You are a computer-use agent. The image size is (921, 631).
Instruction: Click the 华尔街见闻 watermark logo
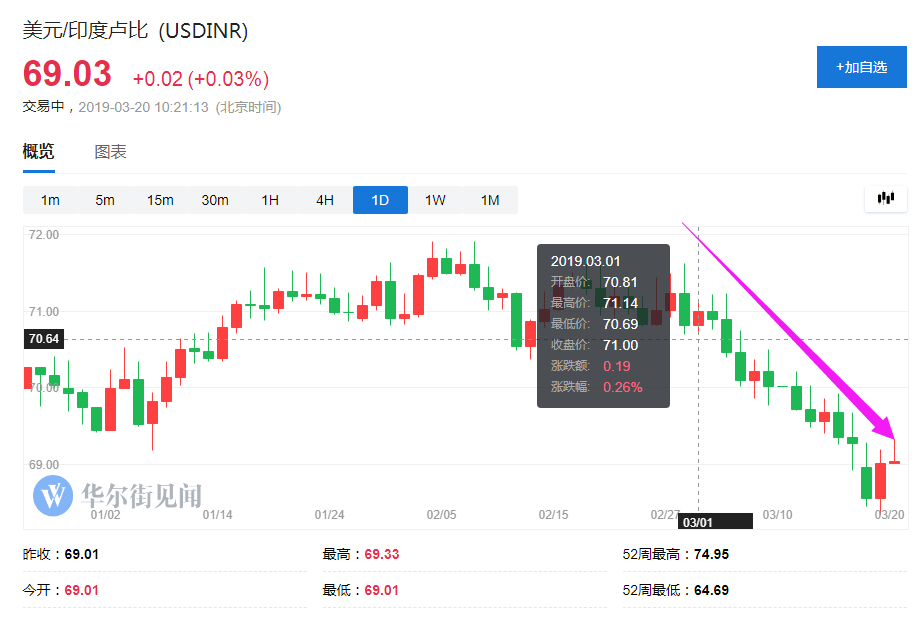(x=118, y=495)
